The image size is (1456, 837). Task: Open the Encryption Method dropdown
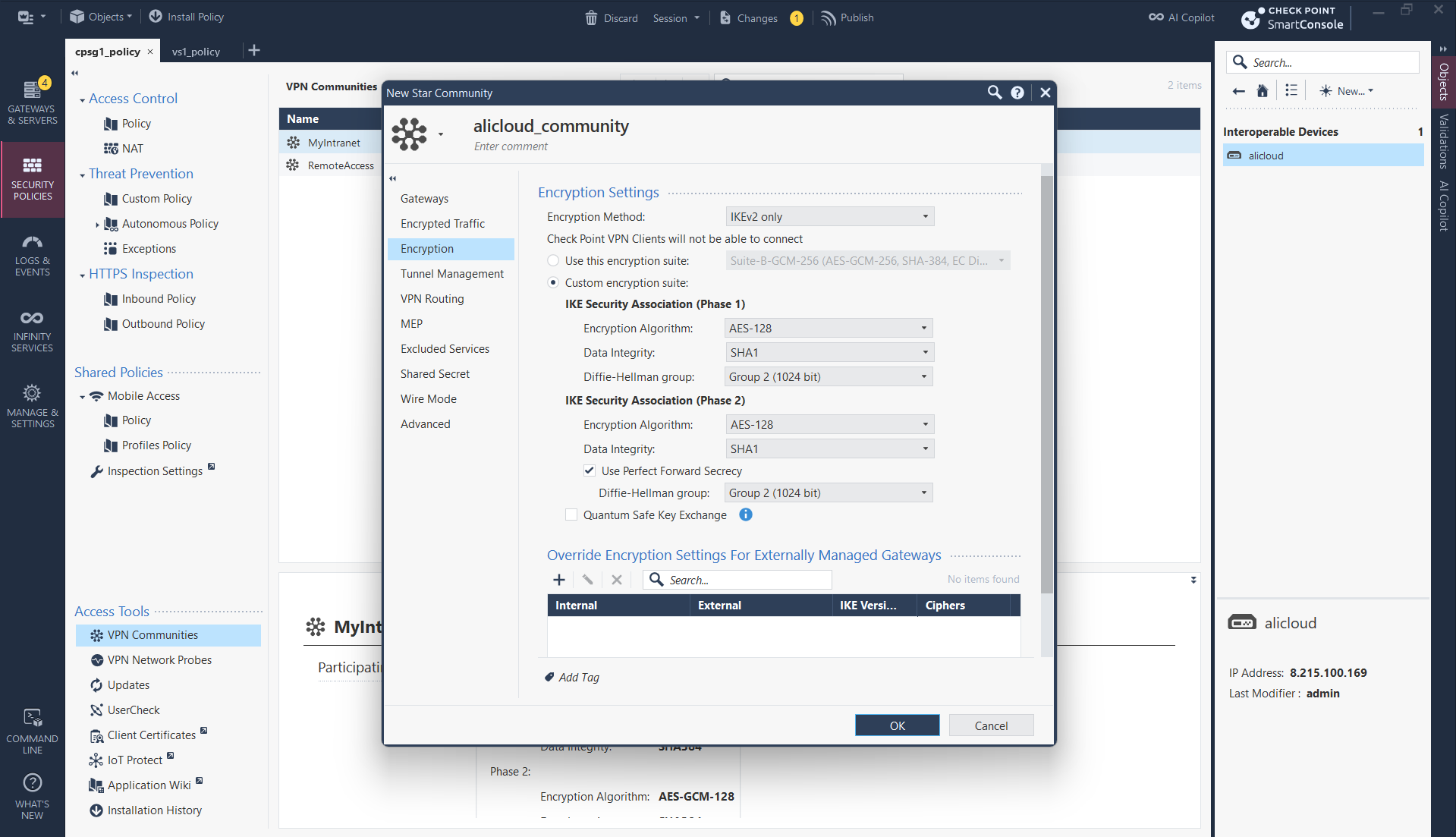pos(829,216)
